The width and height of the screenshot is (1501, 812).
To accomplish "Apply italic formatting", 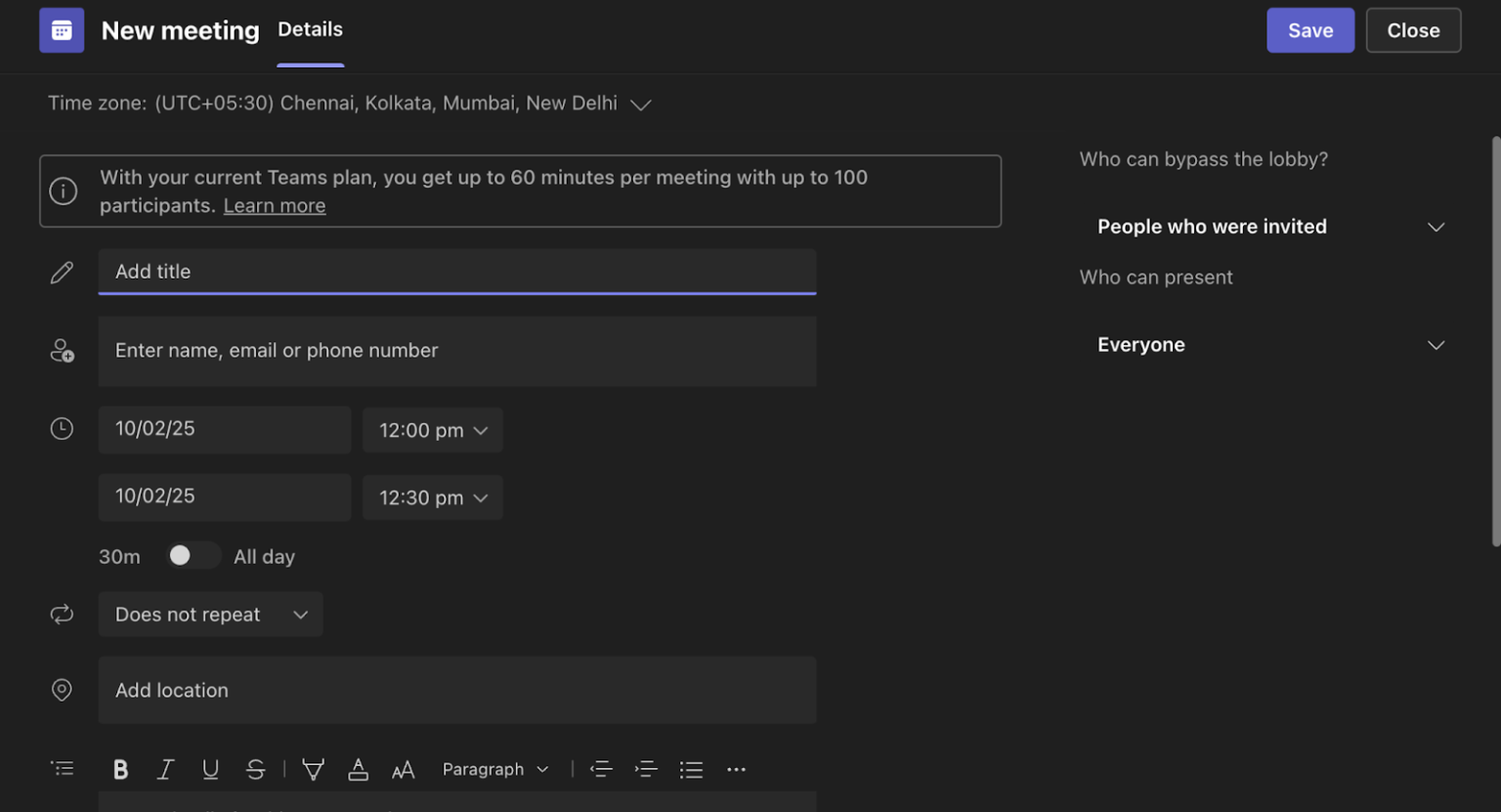I will 165,769.
